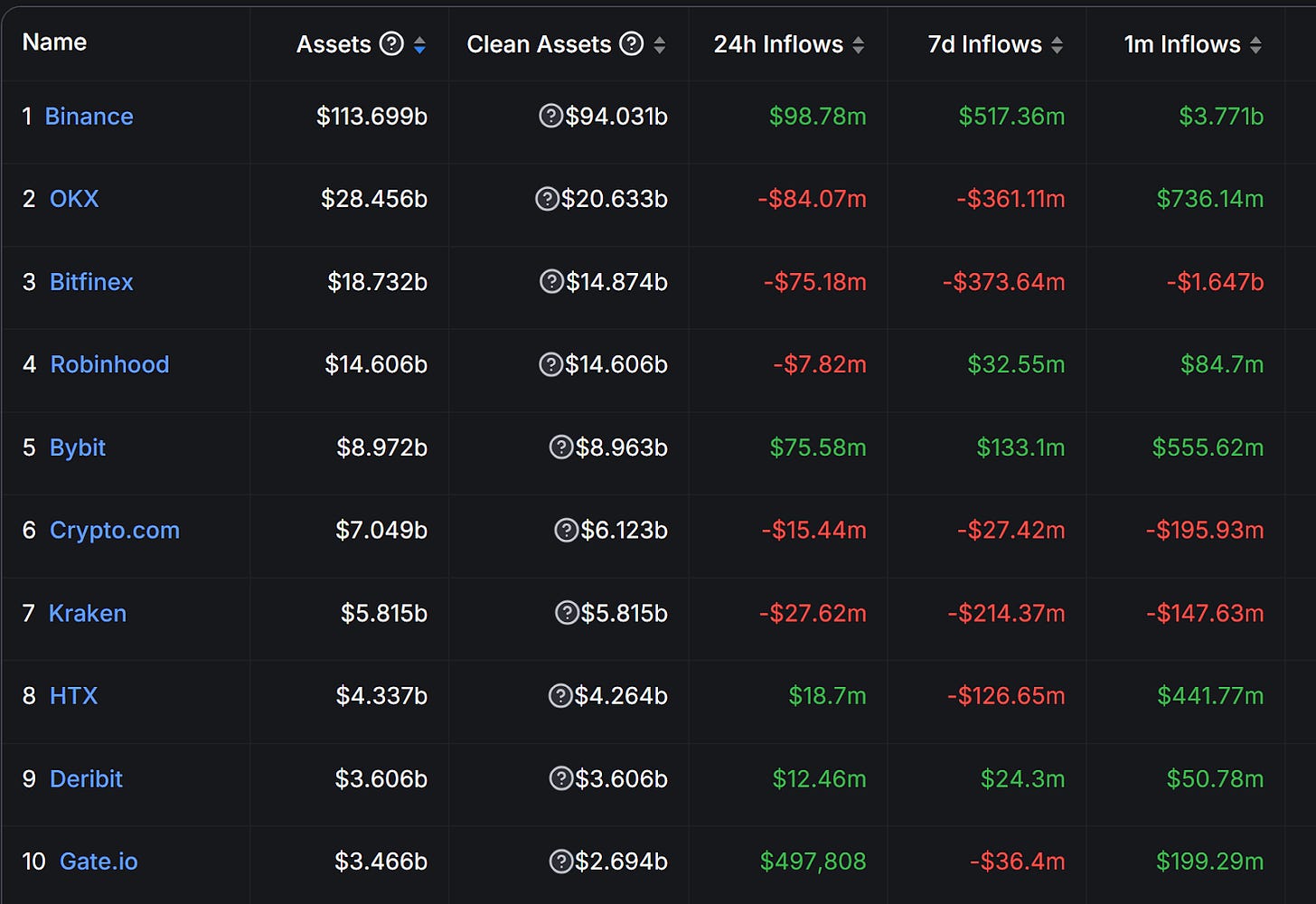Select HTX 1m inflow $441.77m

coord(1210,696)
